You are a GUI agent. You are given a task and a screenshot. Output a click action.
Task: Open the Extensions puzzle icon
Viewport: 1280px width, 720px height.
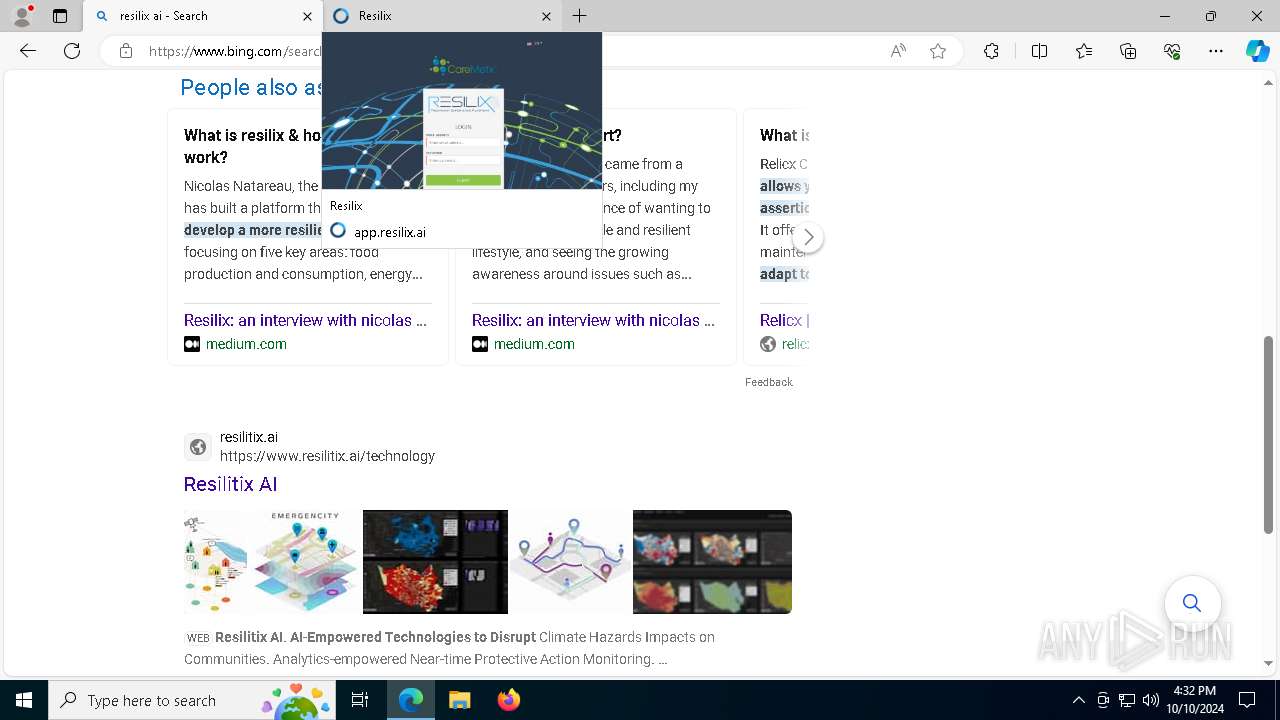click(x=991, y=51)
